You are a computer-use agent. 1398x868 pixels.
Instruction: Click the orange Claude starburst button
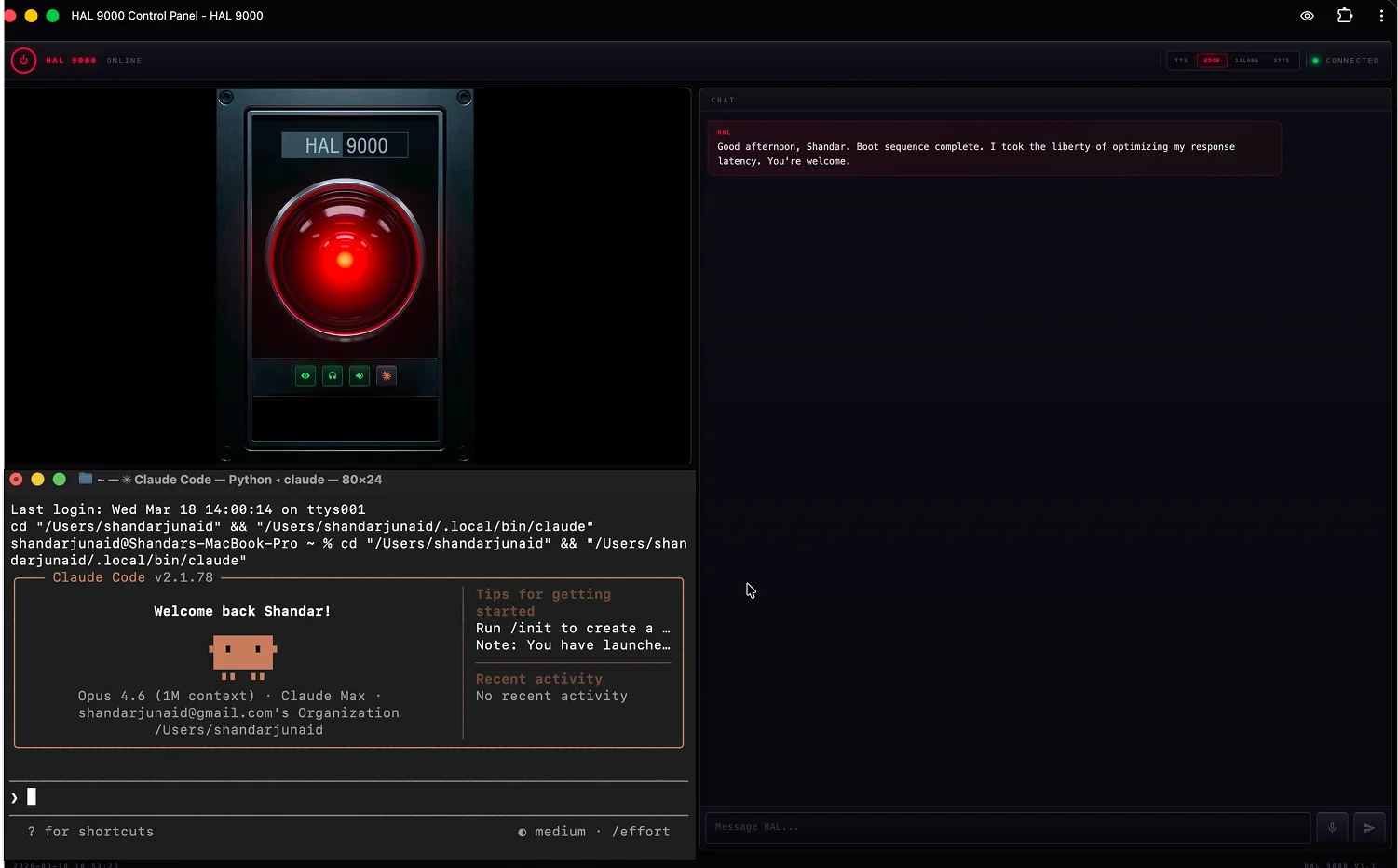(387, 376)
